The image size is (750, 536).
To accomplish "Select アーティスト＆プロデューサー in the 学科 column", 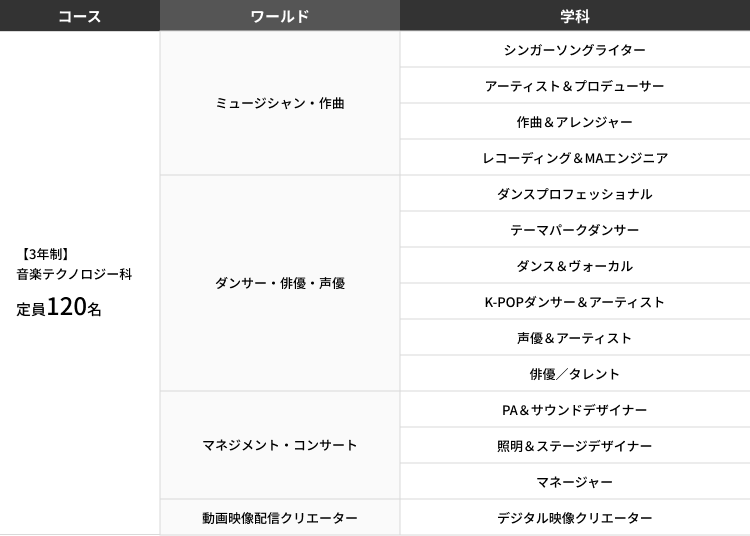I will coord(574,86).
